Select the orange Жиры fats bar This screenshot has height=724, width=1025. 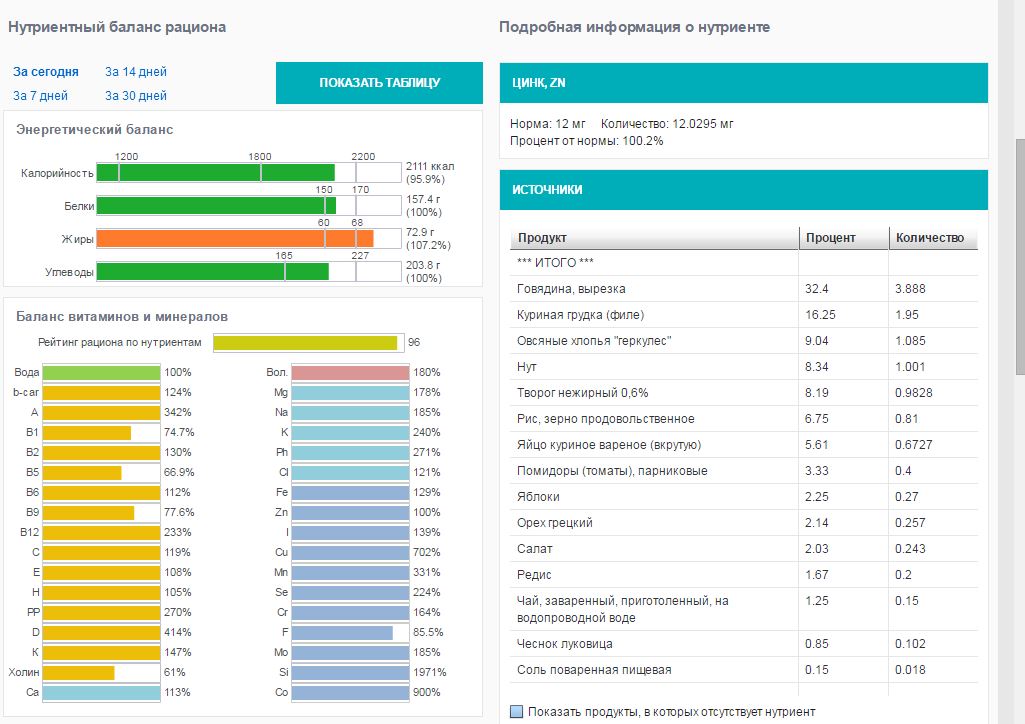(234, 239)
